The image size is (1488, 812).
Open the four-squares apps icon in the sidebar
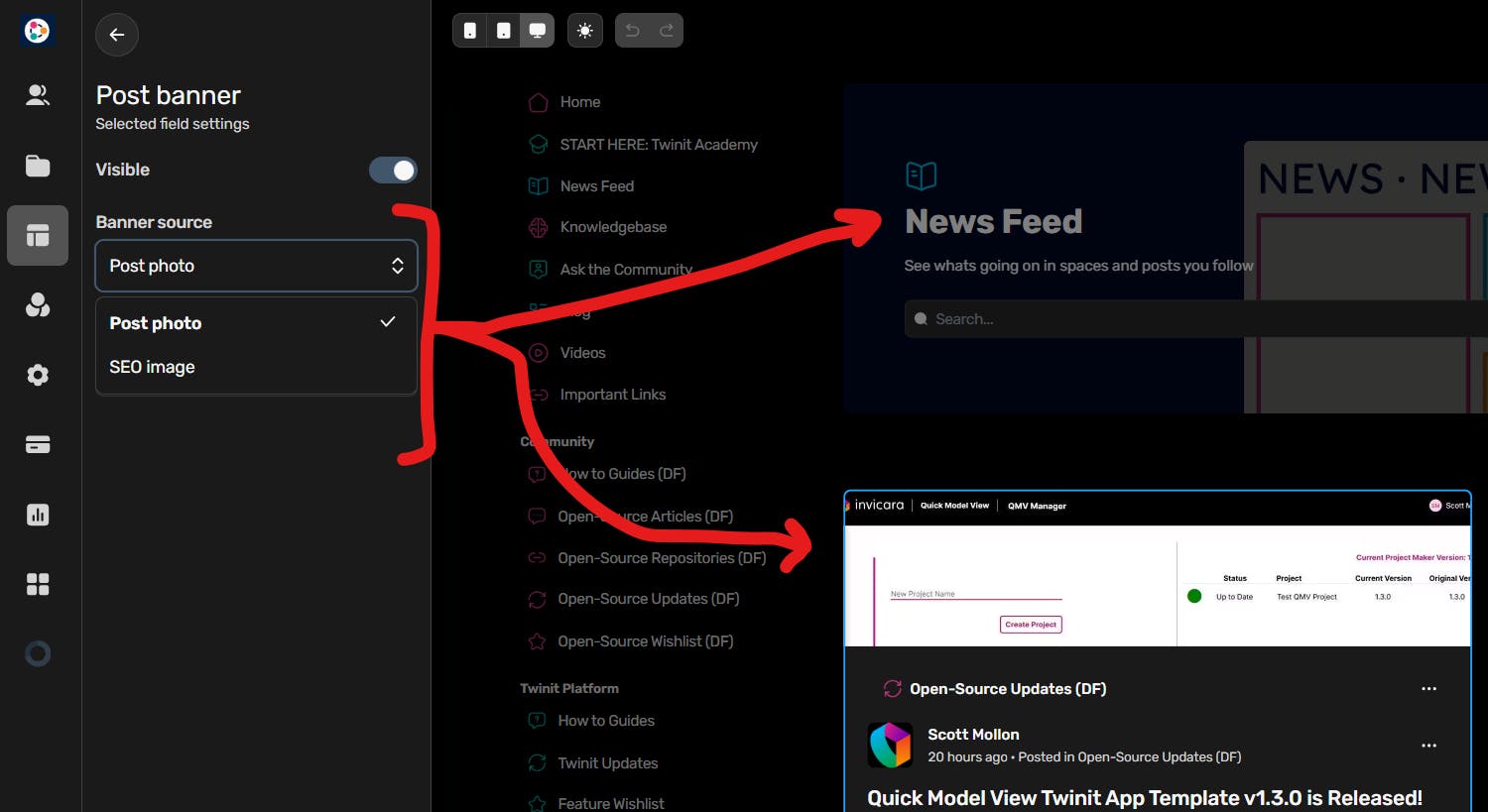click(x=38, y=584)
